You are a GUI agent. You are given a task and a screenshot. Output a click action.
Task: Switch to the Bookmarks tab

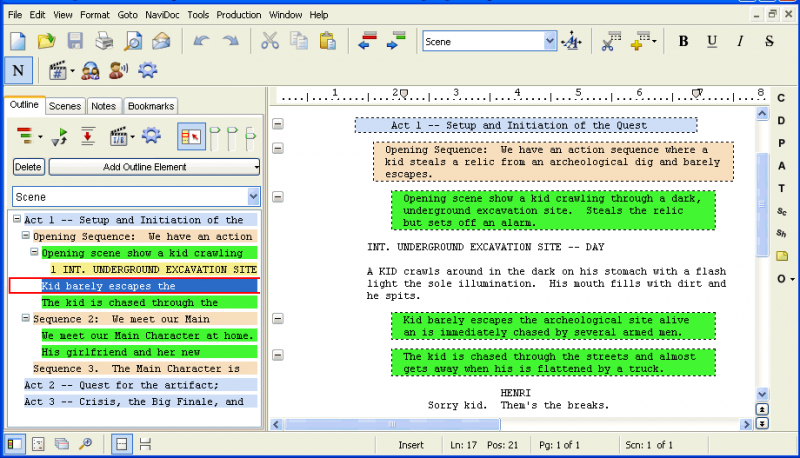tap(151, 106)
